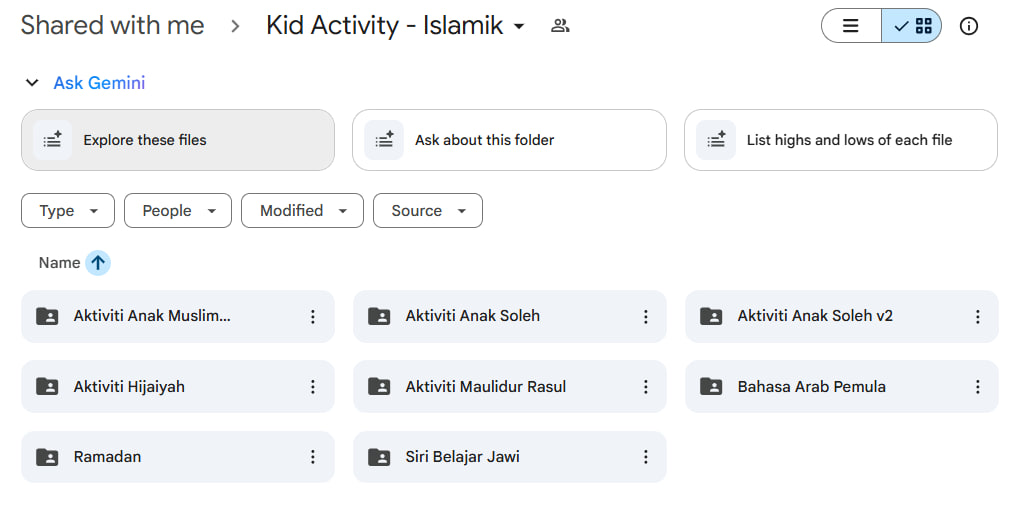Viewport: 1011px width, 509px height.
Task: Go to Shared with me breadcrumb
Action: pyautogui.click(x=112, y=26)
